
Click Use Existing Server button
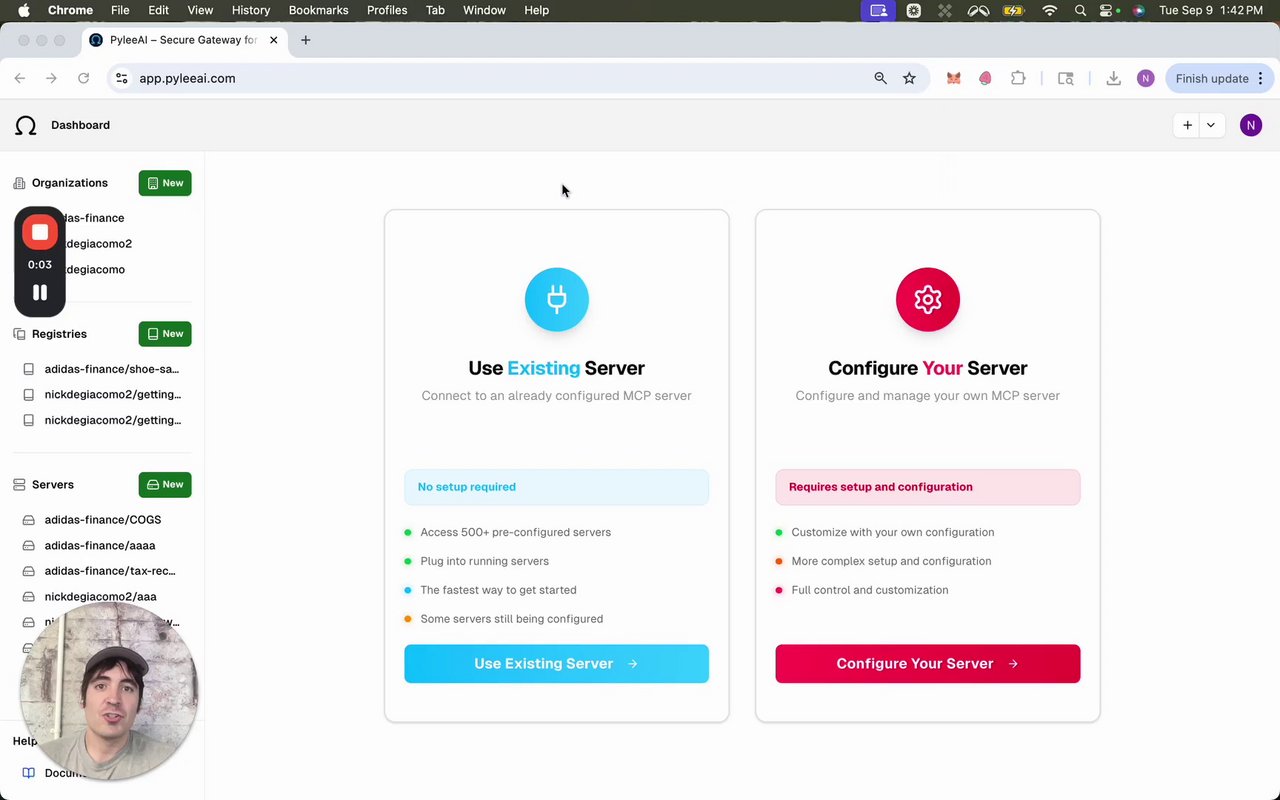coord(557,664)
